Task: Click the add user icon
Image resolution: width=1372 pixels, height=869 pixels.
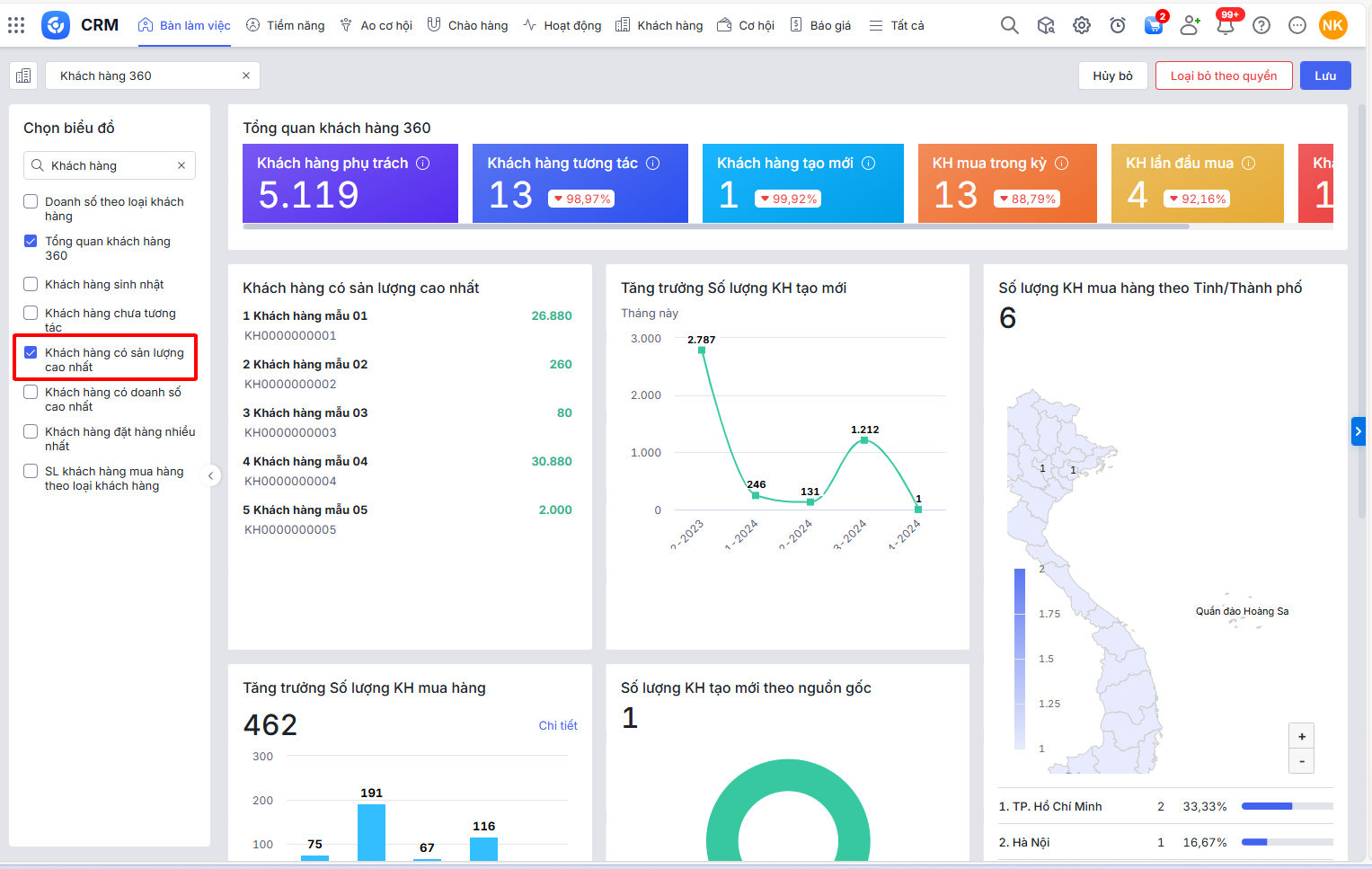Action: click(x=1190, y=25)
